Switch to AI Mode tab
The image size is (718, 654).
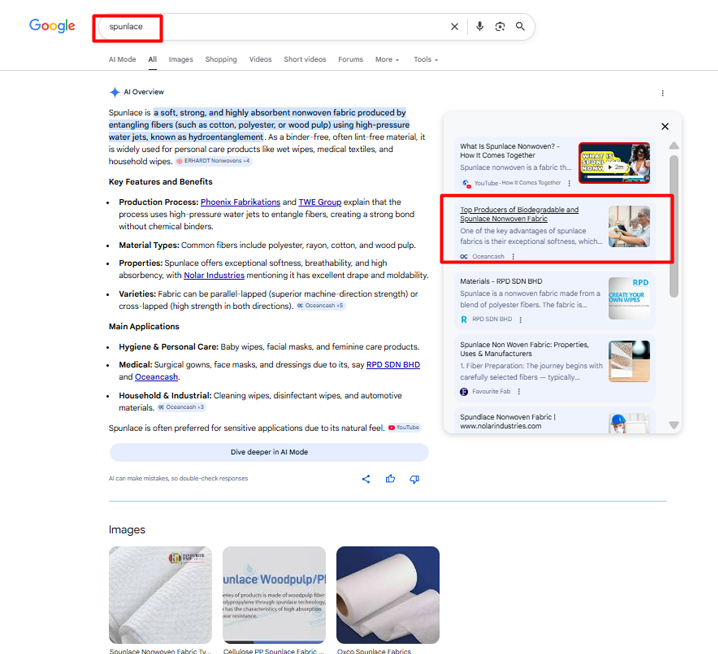(122, 60)
